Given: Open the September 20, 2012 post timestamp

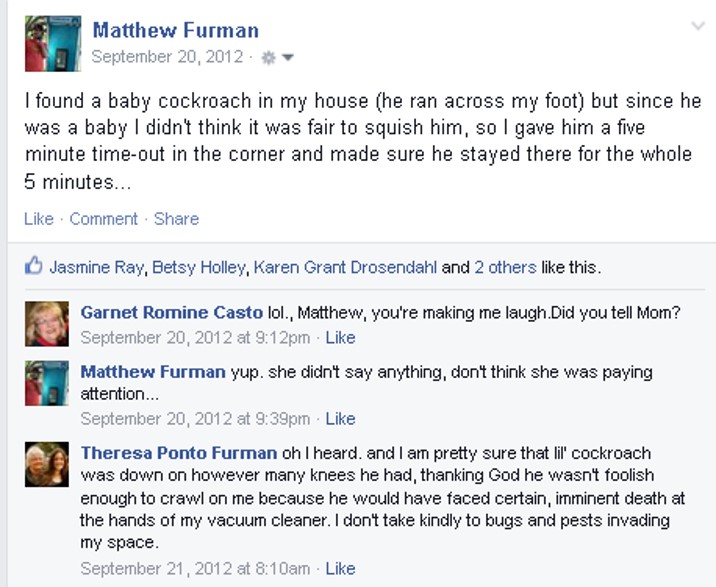Looking at the screenshot, I should 167,57.
